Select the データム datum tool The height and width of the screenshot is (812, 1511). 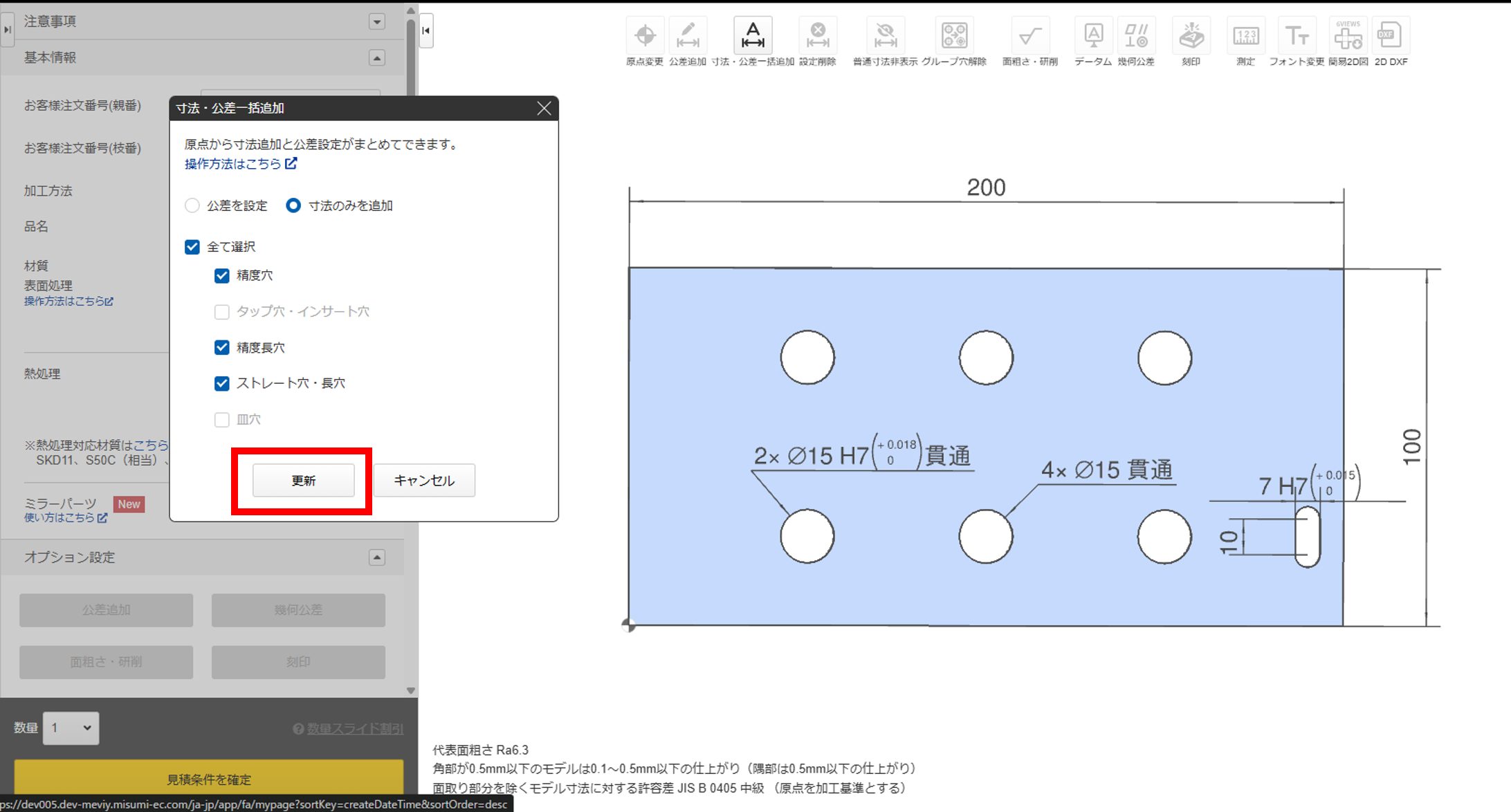[1092, 36]
